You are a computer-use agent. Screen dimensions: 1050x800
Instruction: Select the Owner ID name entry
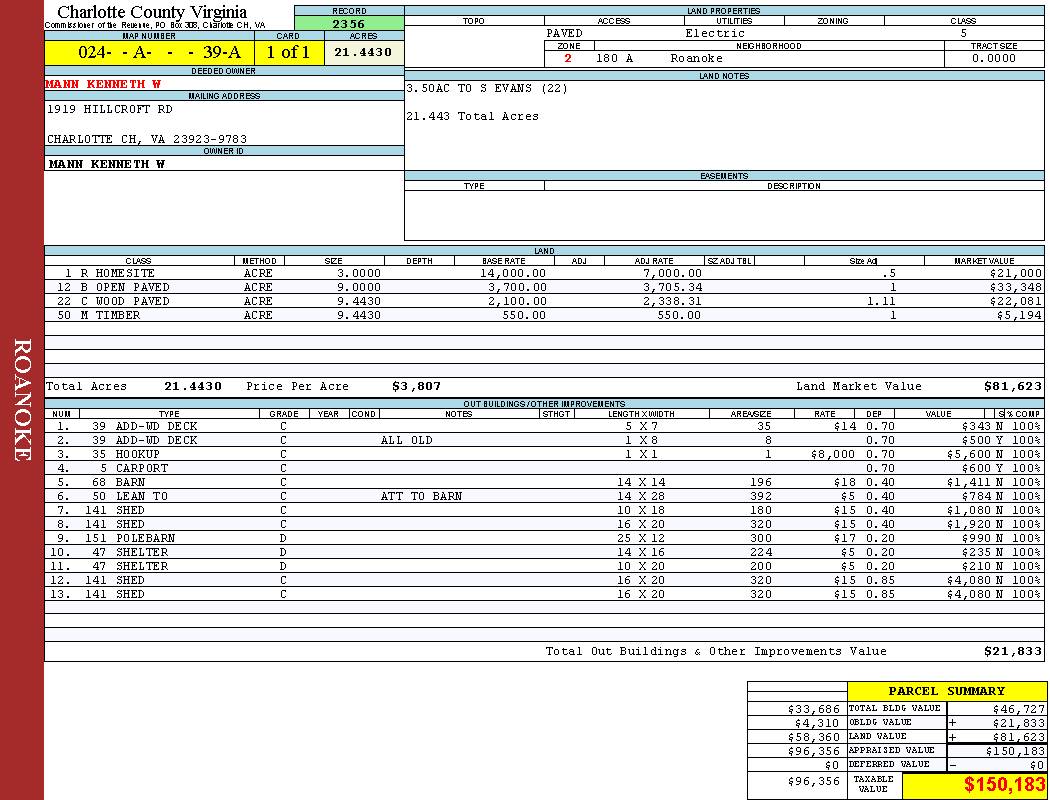(x=107, y=163)
